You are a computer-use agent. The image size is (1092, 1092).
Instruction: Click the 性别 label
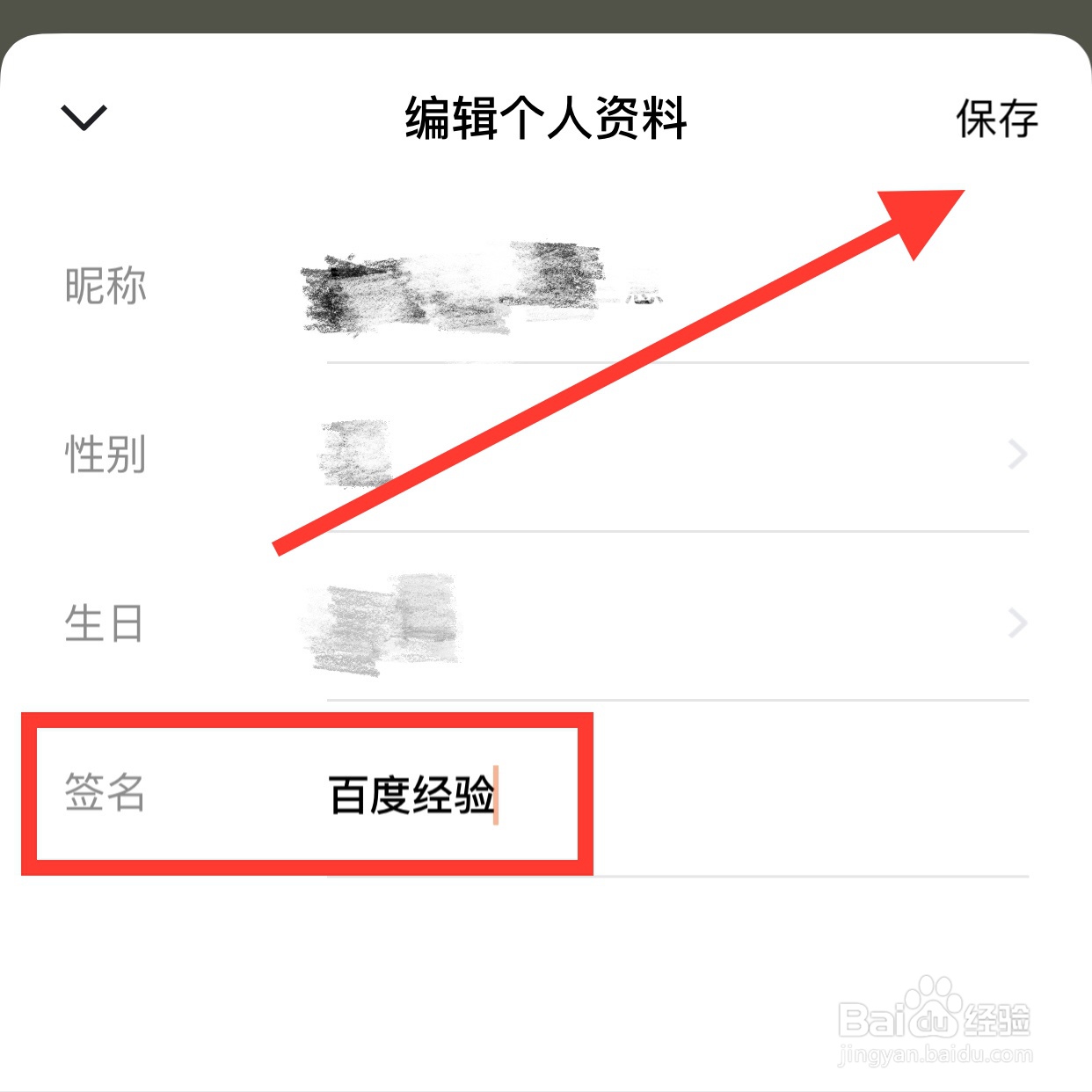(x=106, y=455)
